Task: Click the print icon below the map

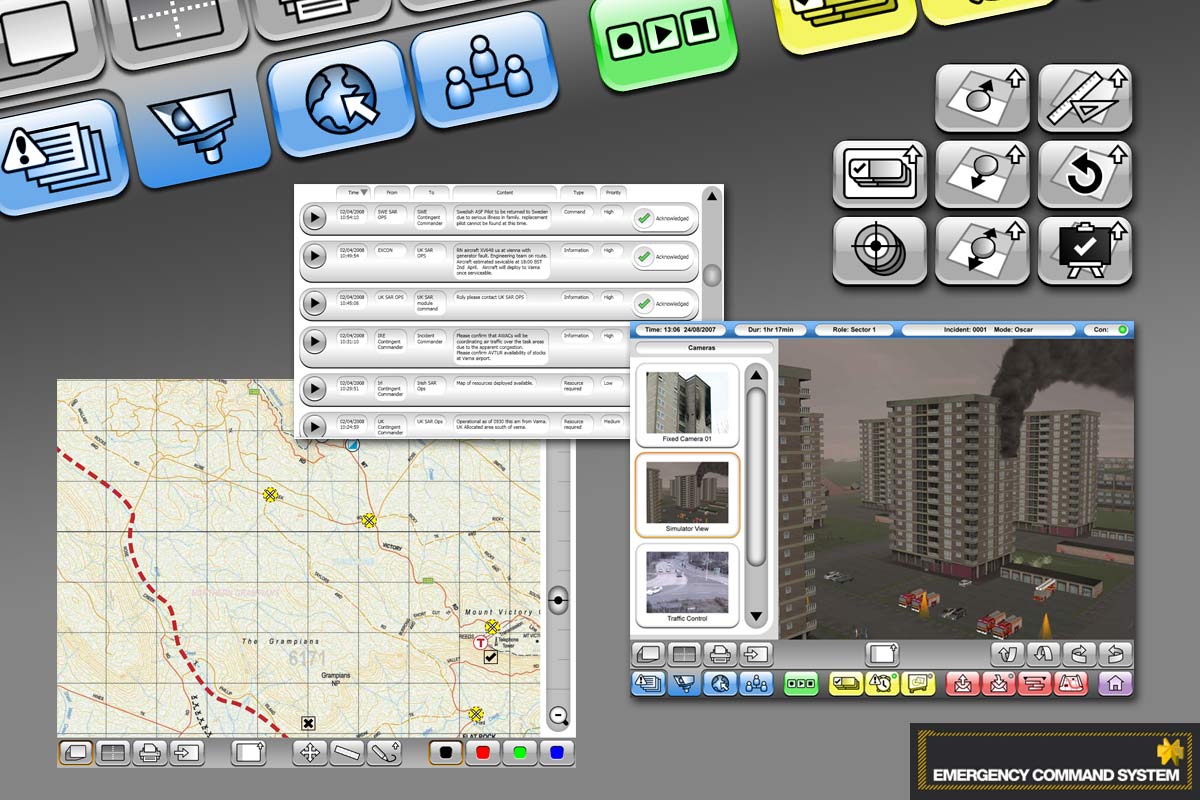Action: pos(149,752)
